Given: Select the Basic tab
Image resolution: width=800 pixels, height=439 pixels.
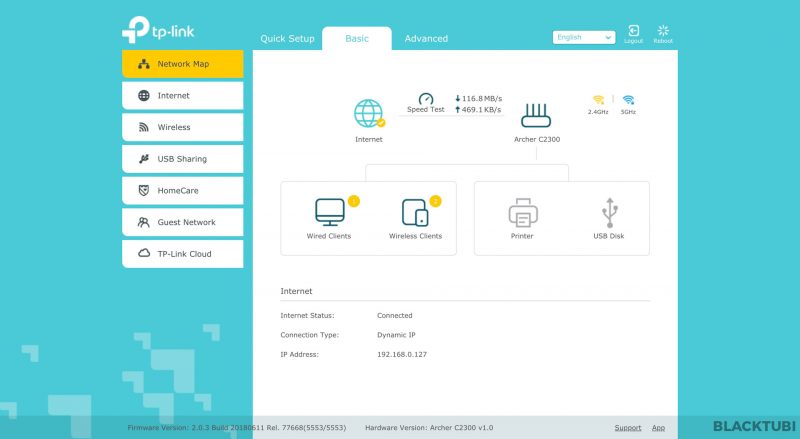Looking at the screenshot, I should (x=357, y=38).
